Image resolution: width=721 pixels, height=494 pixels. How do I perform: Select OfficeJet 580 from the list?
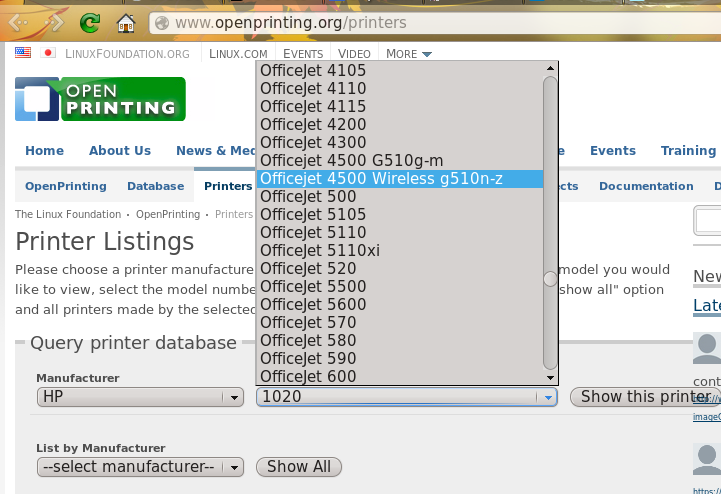point(400,340)
